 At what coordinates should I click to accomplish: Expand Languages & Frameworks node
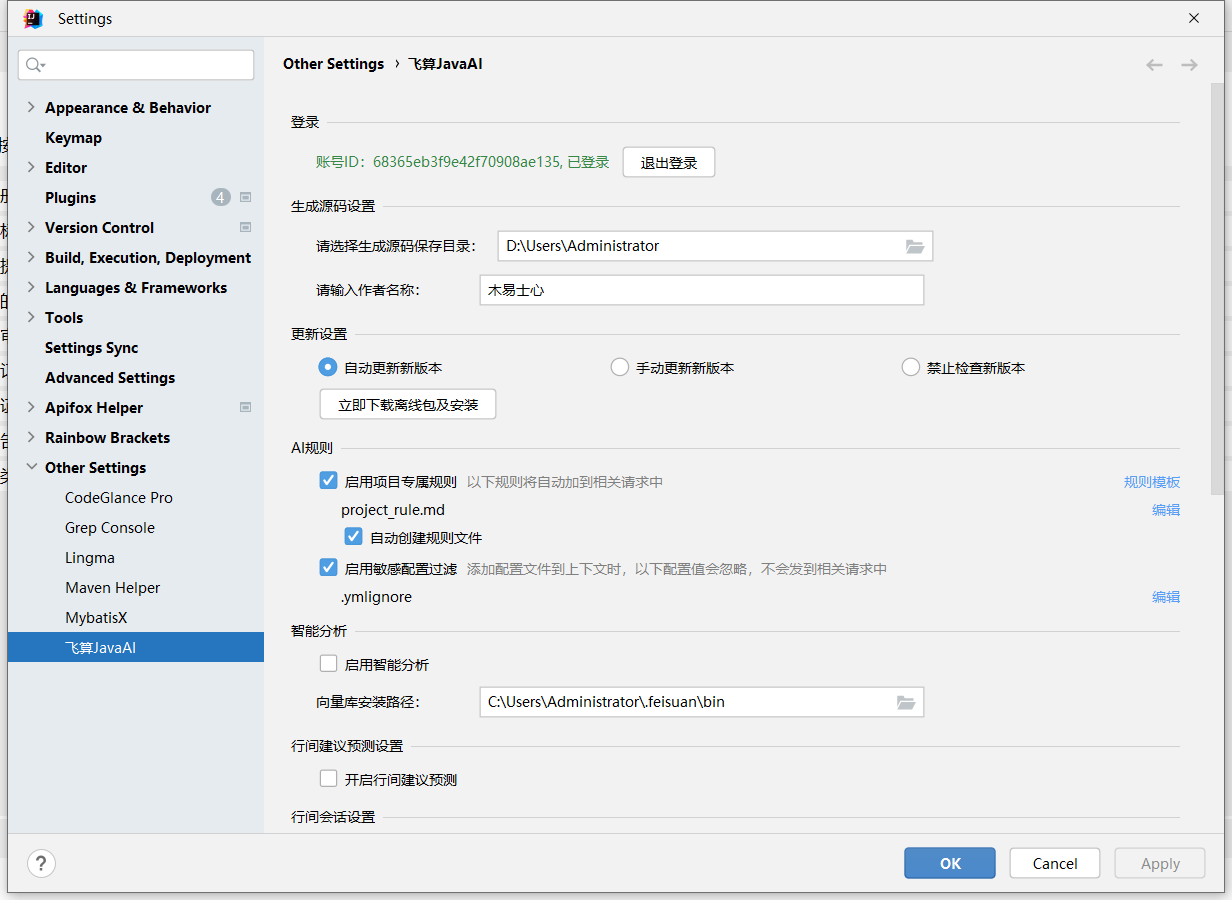30,287
